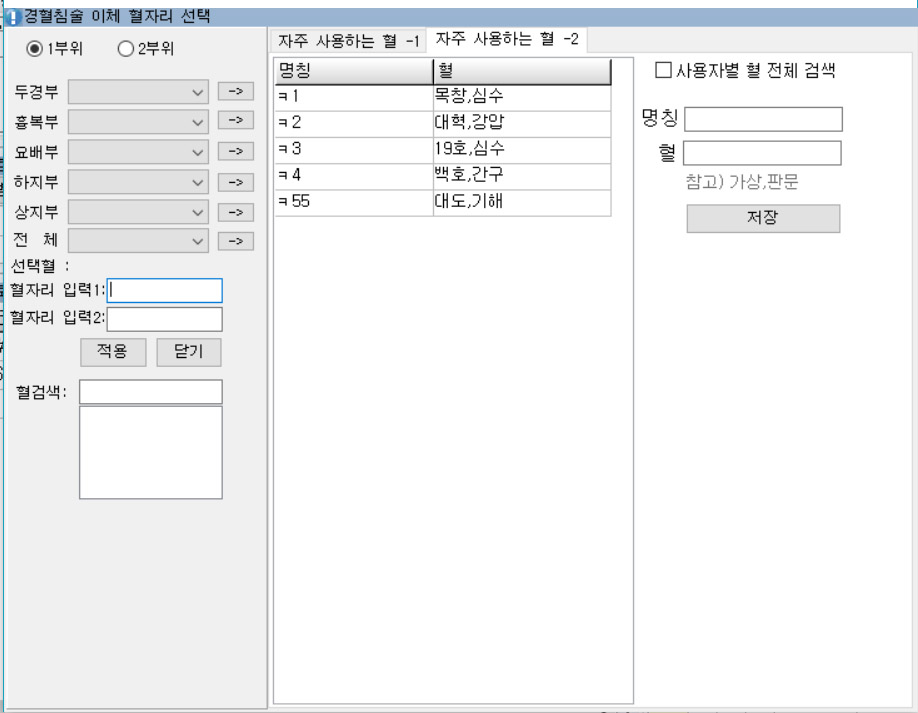The width and height of the screenshot is (918, 713).
Task: Click the 적용 button
Action: [113, 352]
